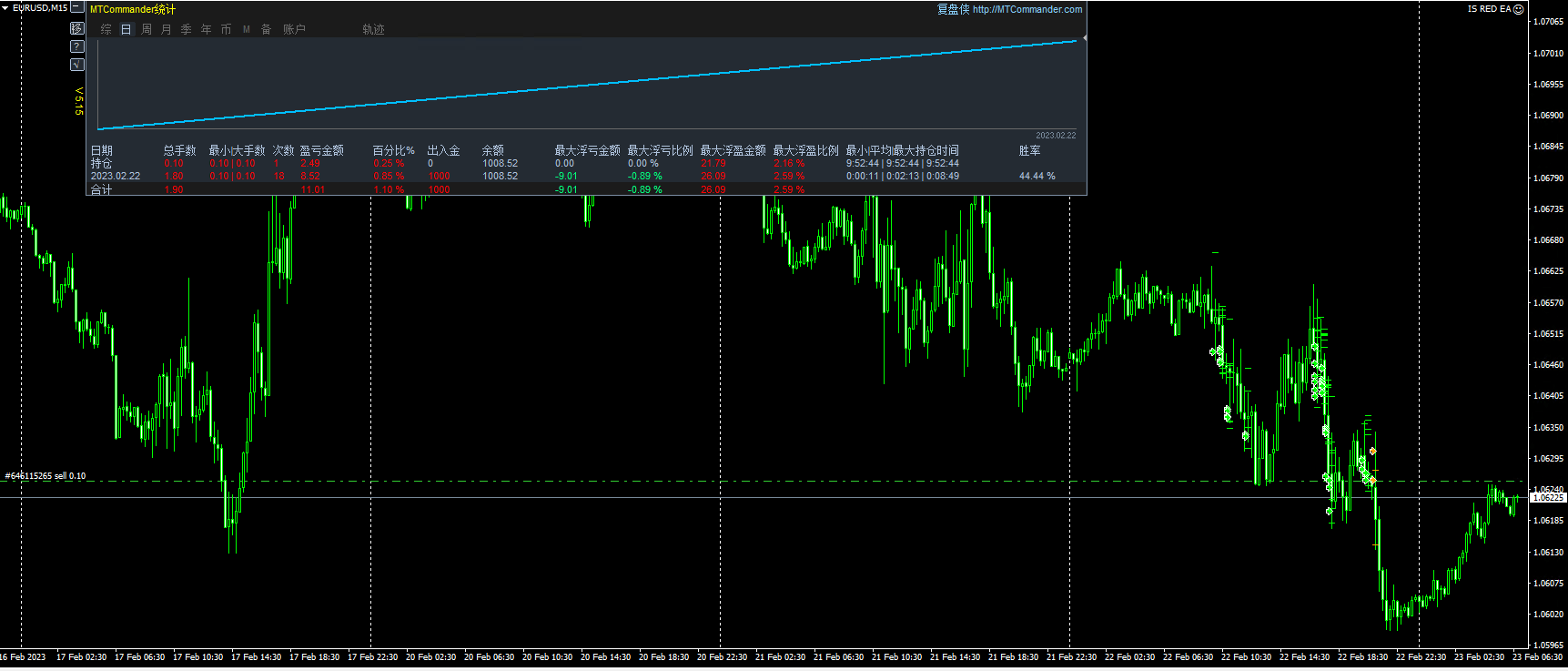Screen dimensions: 1568x671
Task: Switch to the 轨迹 trajectory tab
Action: tap(373, 29)
